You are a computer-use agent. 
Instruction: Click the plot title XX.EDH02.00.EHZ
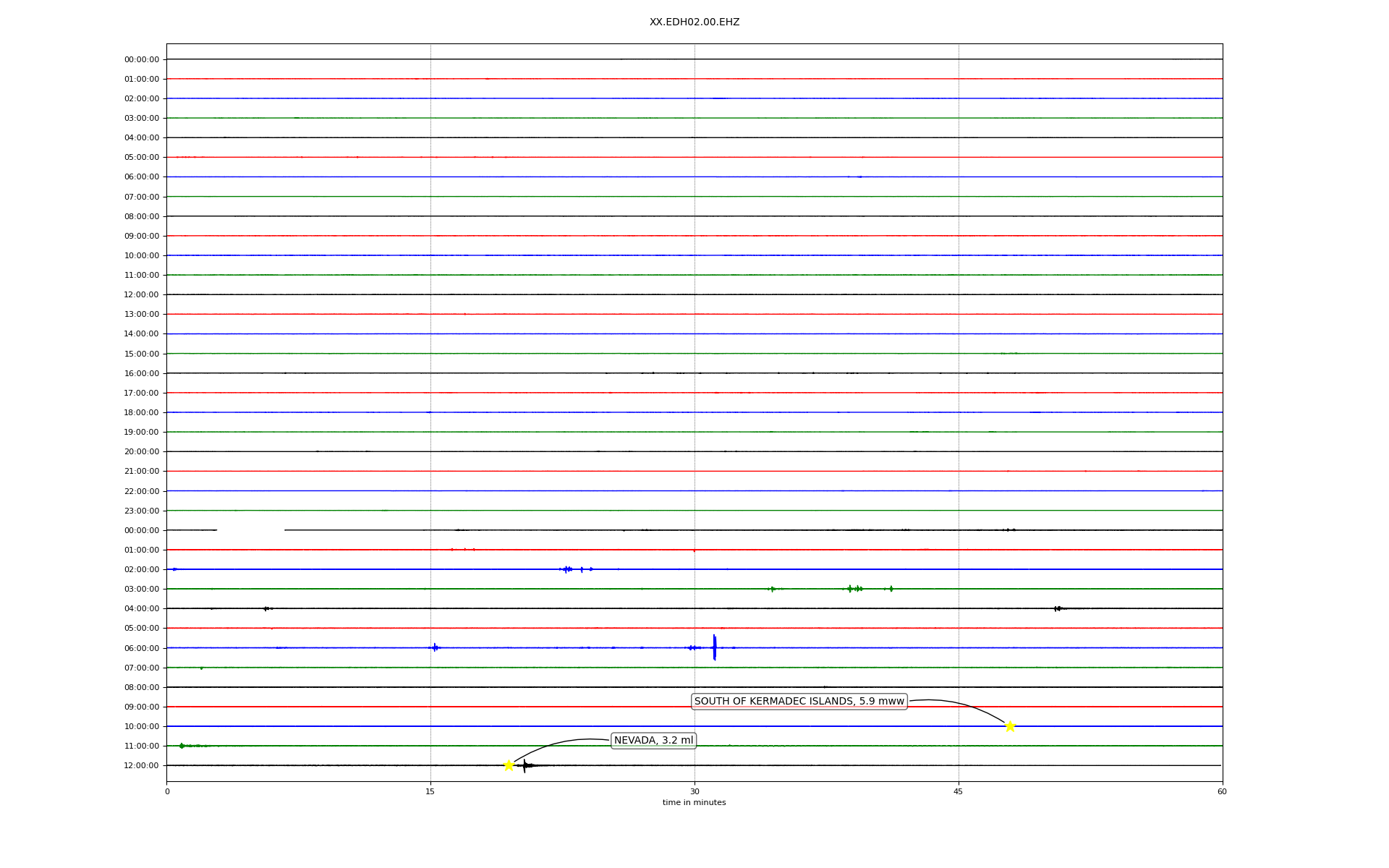pyautogui.click(x=694, y=22)
